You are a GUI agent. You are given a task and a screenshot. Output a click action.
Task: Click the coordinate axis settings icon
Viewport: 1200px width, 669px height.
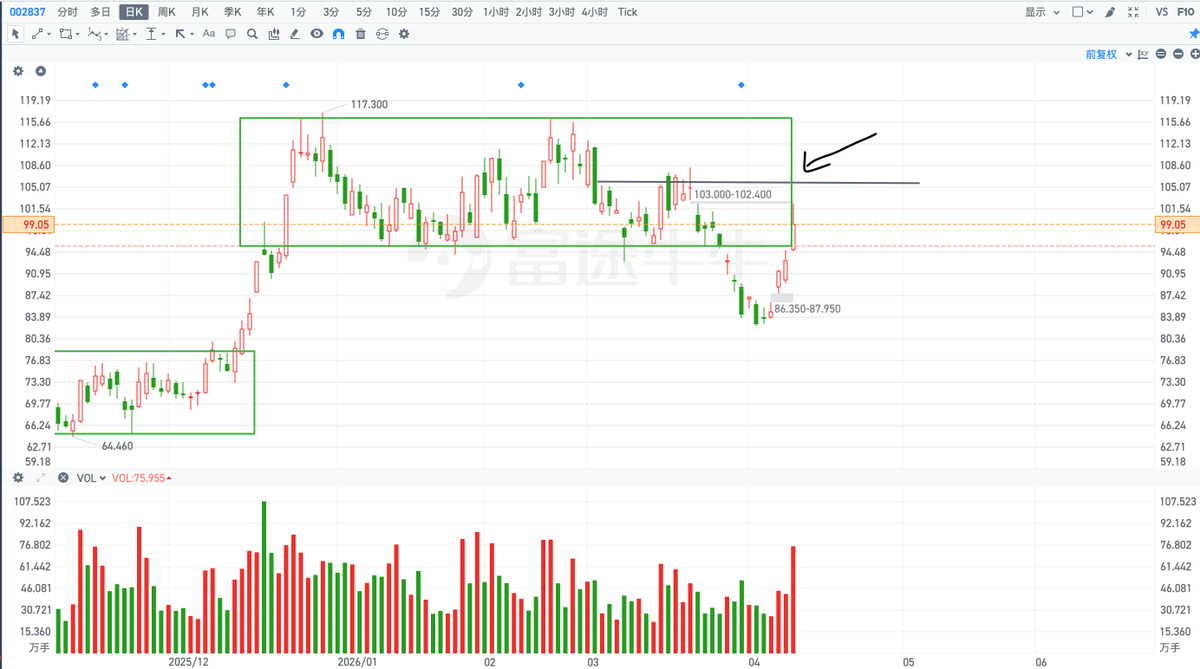click(1143, 54)
